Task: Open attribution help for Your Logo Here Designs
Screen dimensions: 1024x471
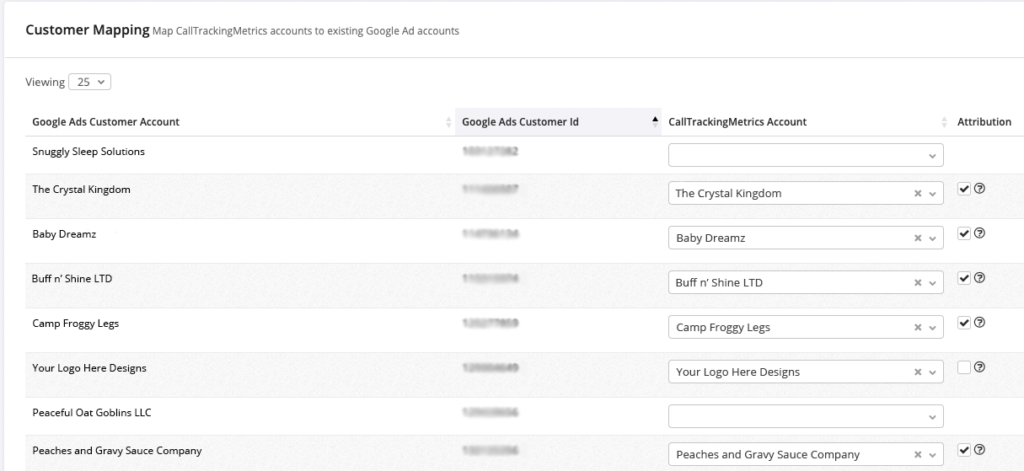Action: tap(980, 367)
